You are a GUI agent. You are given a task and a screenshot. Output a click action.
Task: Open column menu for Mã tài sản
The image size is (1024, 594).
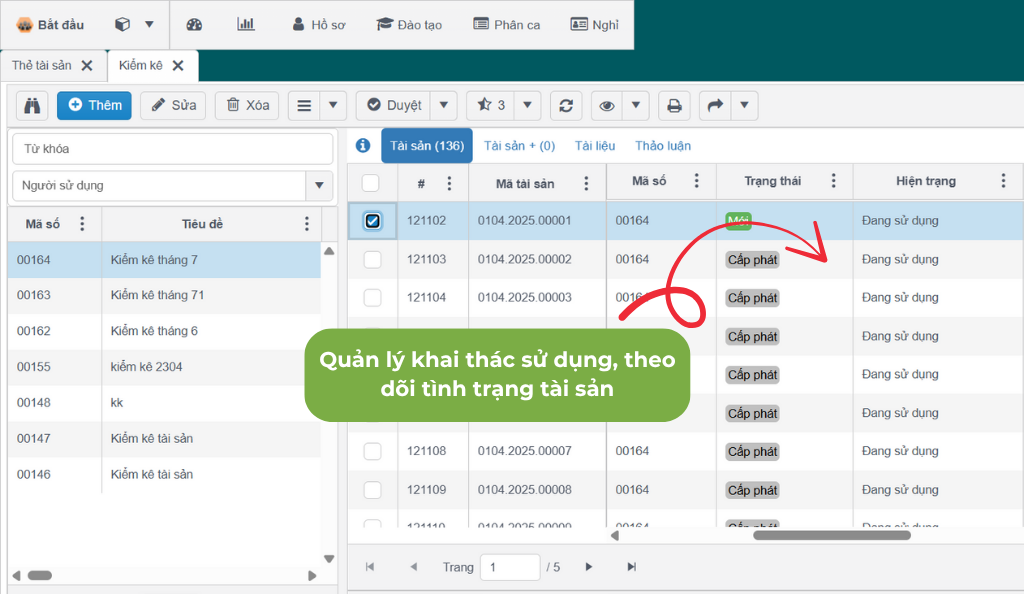pos(586,183)
